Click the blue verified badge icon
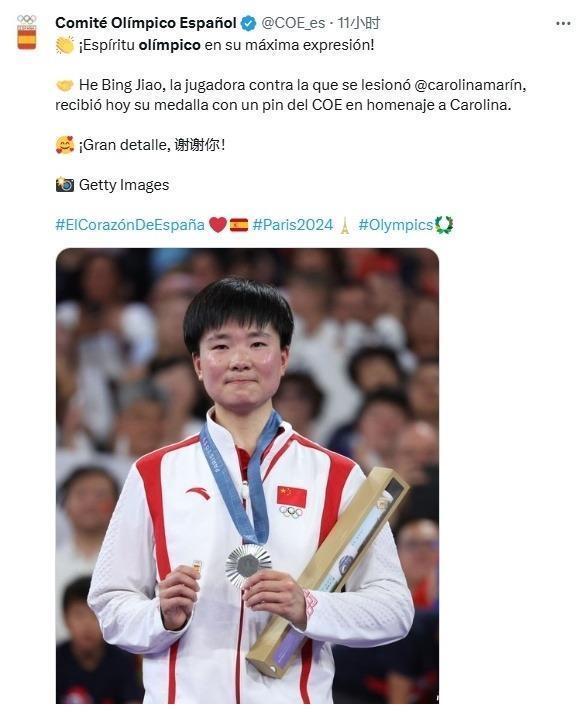 click(248, 23)
